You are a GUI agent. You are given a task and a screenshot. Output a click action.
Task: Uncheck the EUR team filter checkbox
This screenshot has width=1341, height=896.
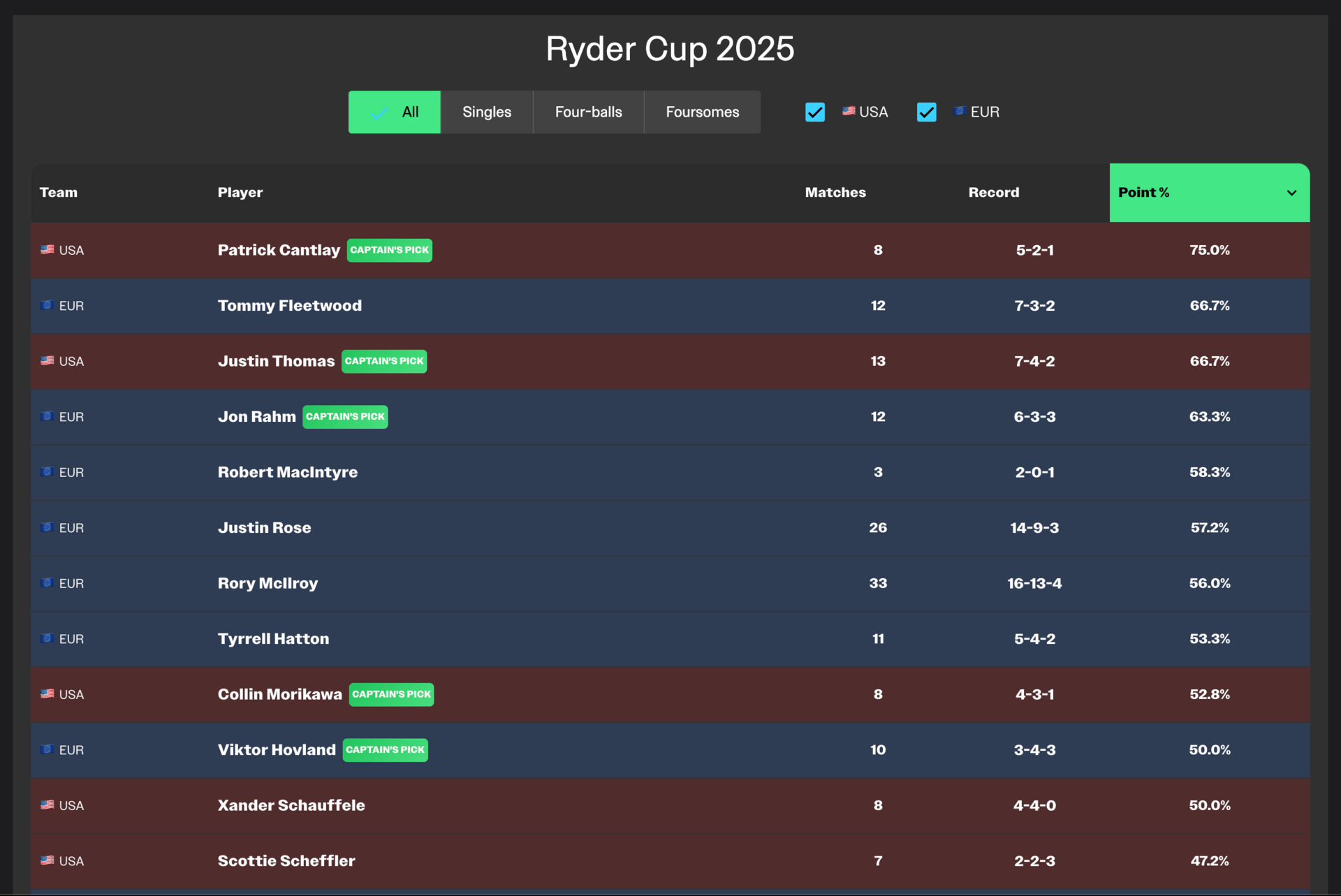[x=926, y=112]
